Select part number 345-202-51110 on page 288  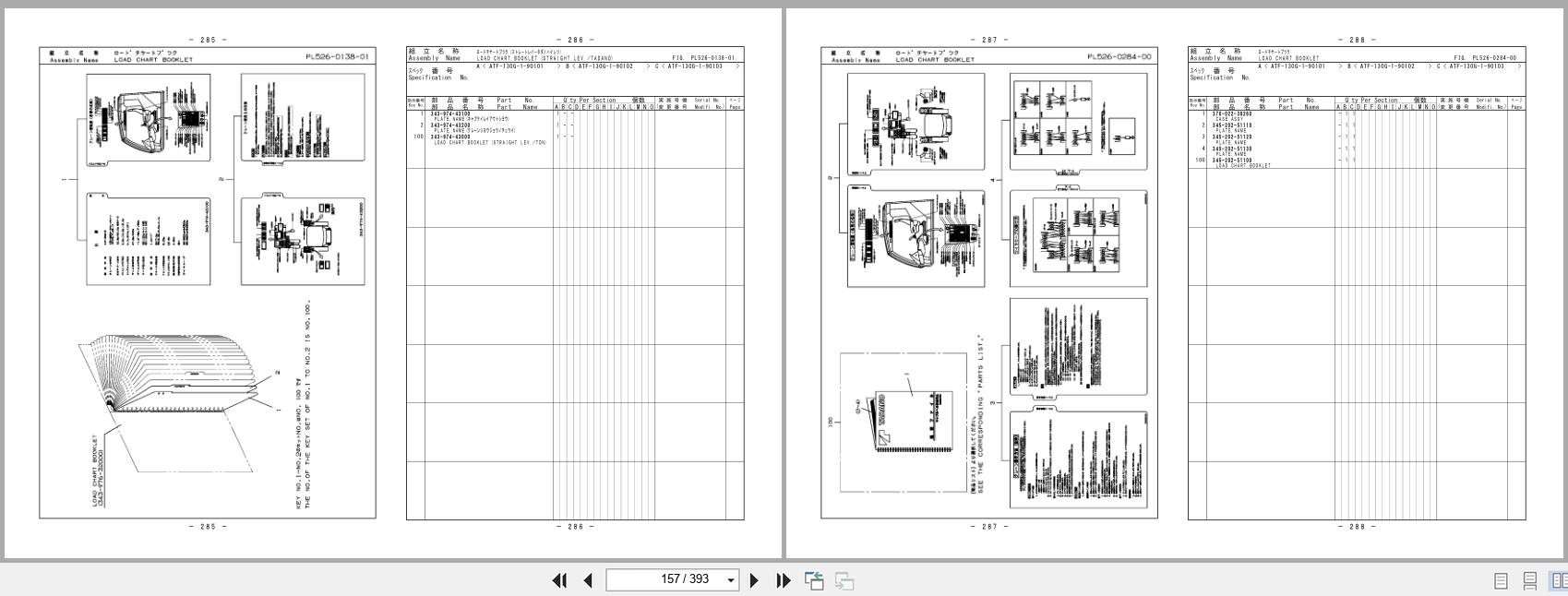tap(1232, 125)
